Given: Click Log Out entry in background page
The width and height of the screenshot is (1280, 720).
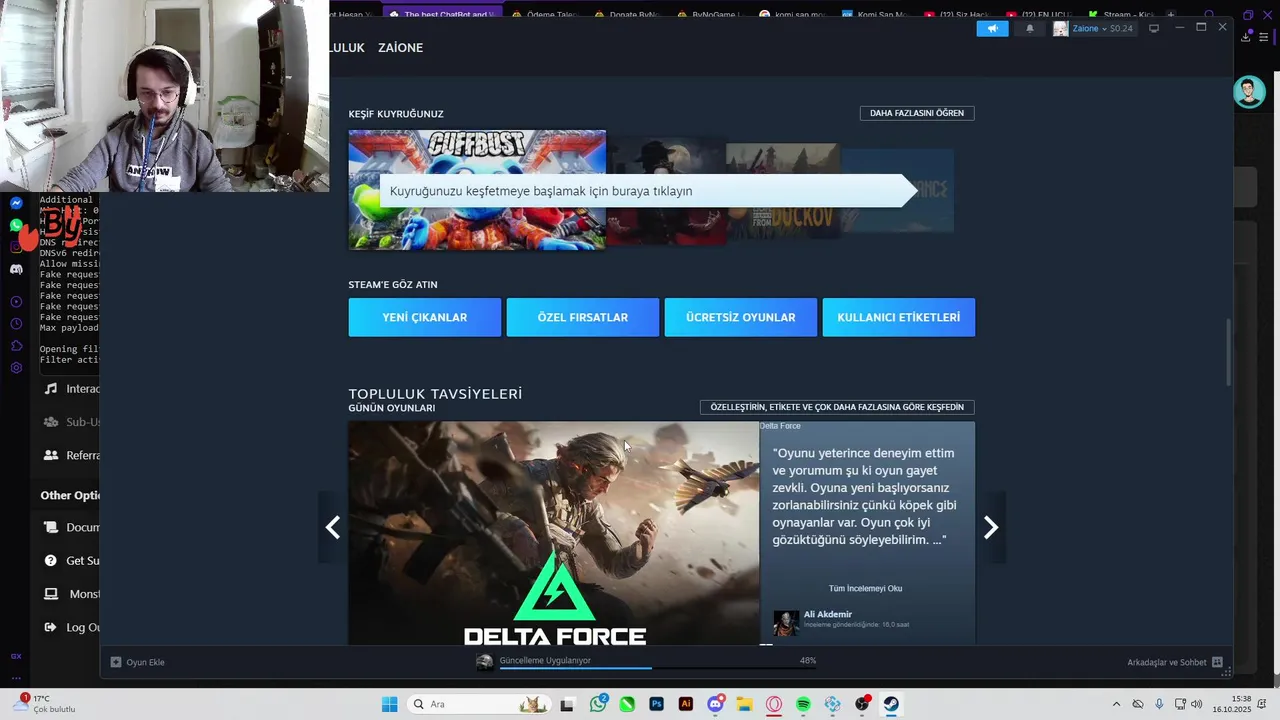Looking at the screenshot, I should 72,627.
